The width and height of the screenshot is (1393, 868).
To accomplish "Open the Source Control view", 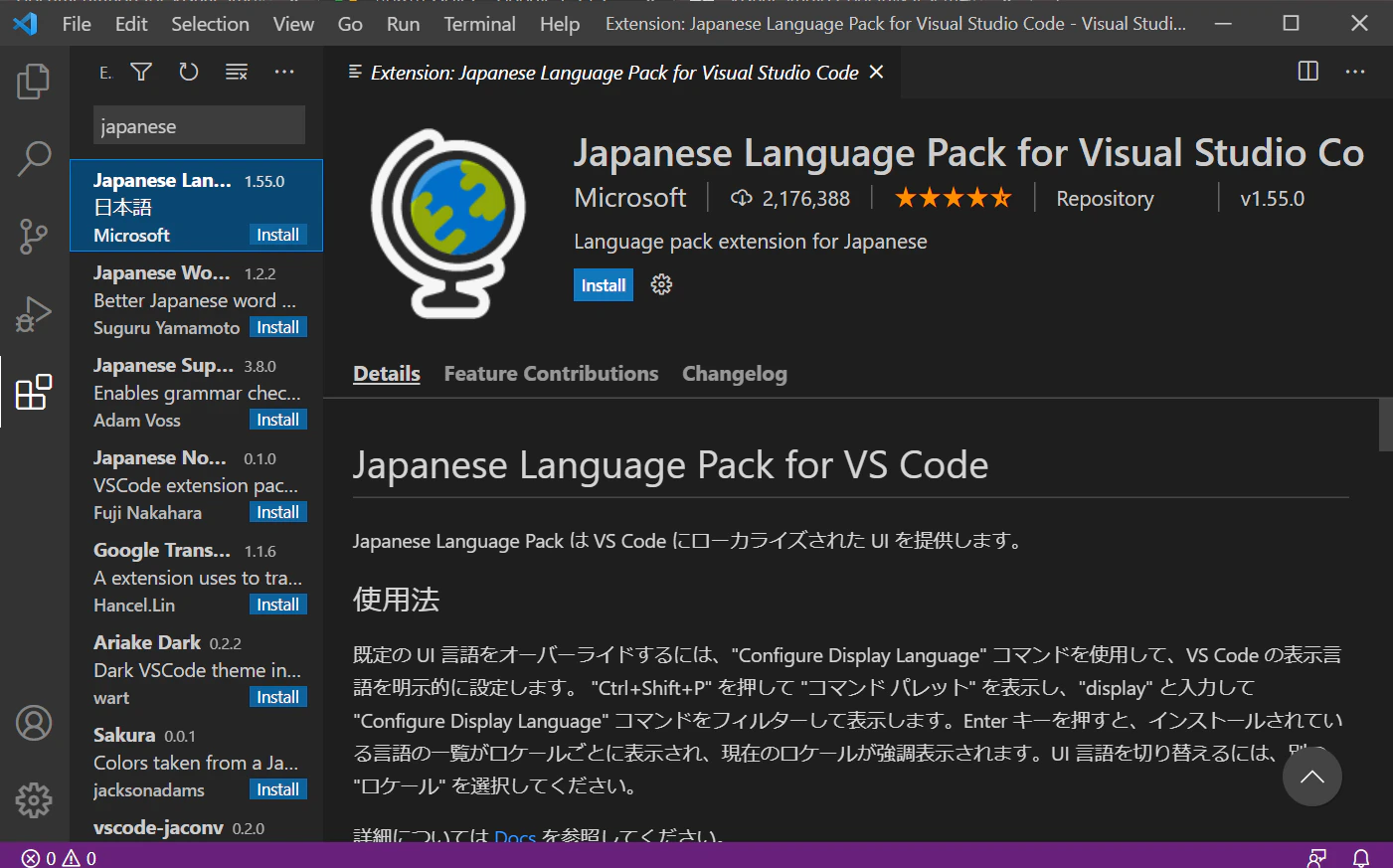I will tap(34, 237).
